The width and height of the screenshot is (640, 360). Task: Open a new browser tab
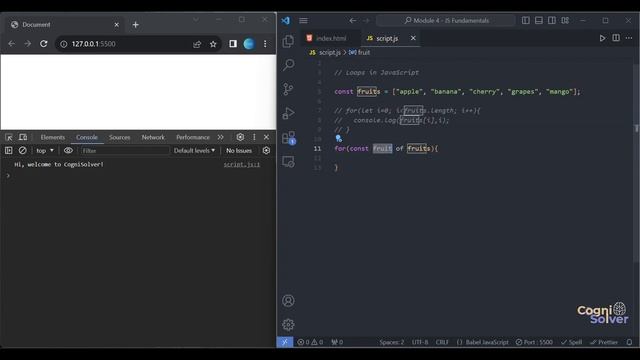[136, 25]
